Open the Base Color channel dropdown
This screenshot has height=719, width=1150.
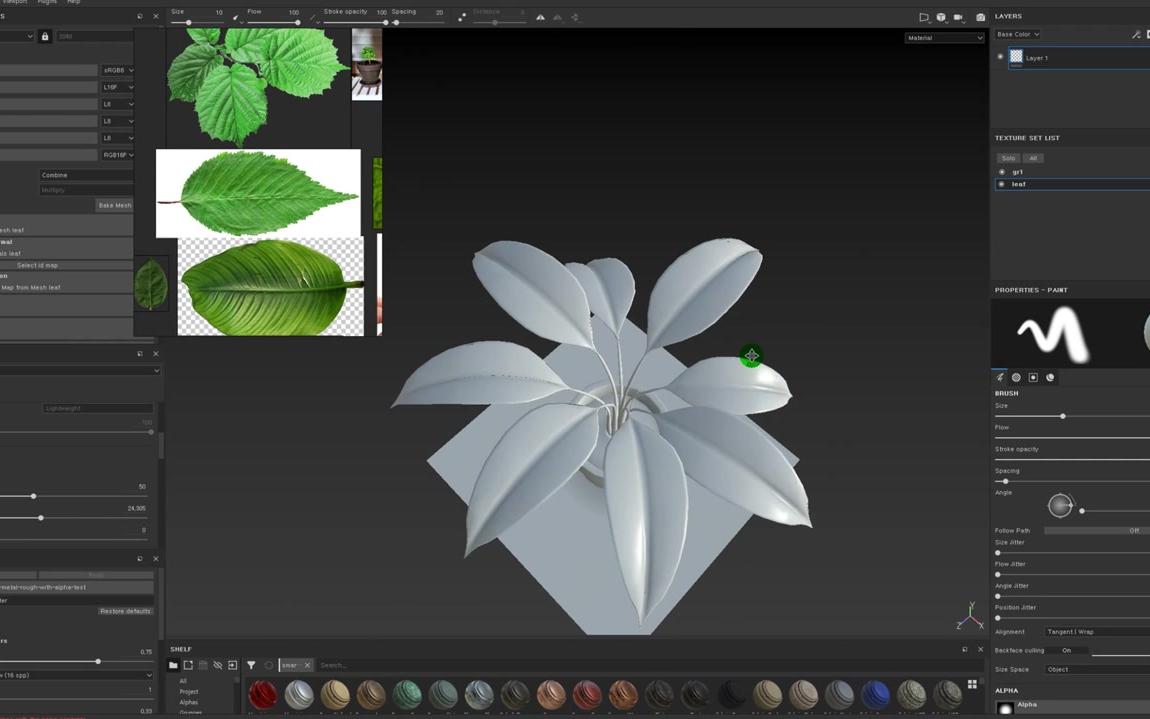point(1018,34)
